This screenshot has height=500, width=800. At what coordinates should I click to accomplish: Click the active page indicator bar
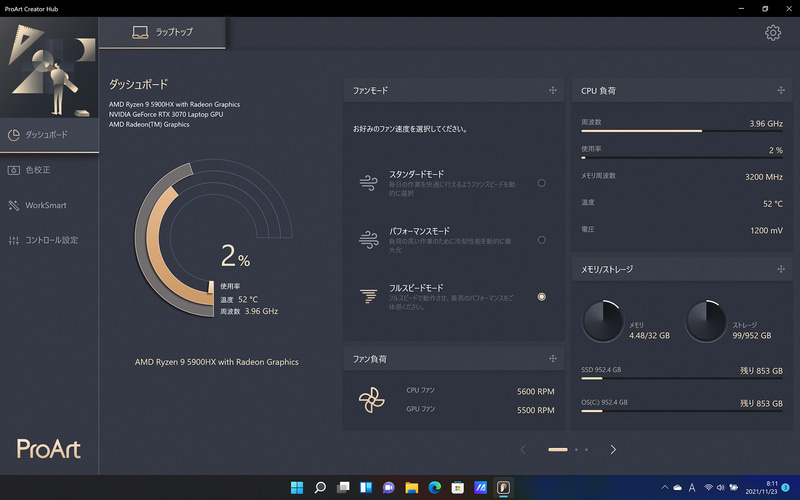pos(558,449)
